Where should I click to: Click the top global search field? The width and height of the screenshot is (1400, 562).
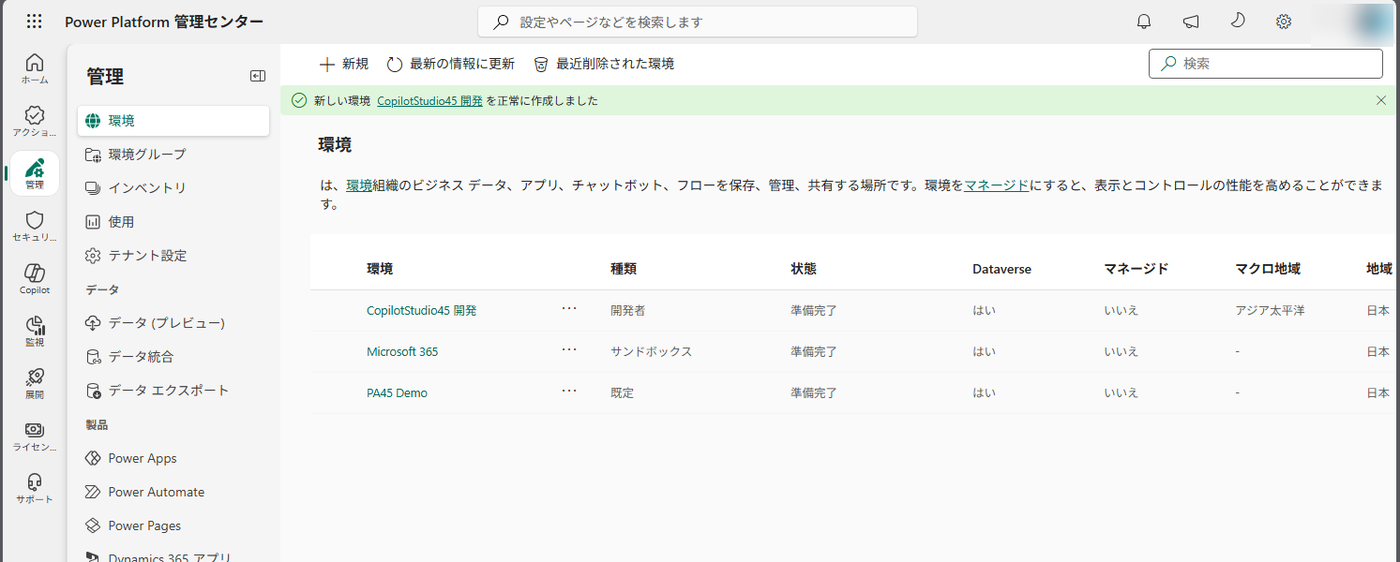coord(697,21)
